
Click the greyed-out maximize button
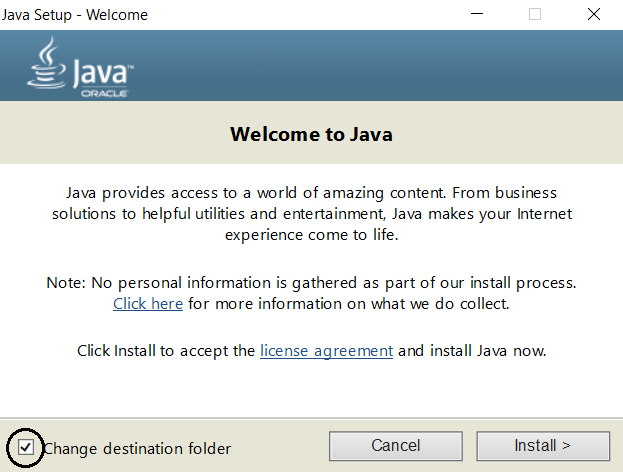pyautogui.click(x=535, y=14)
